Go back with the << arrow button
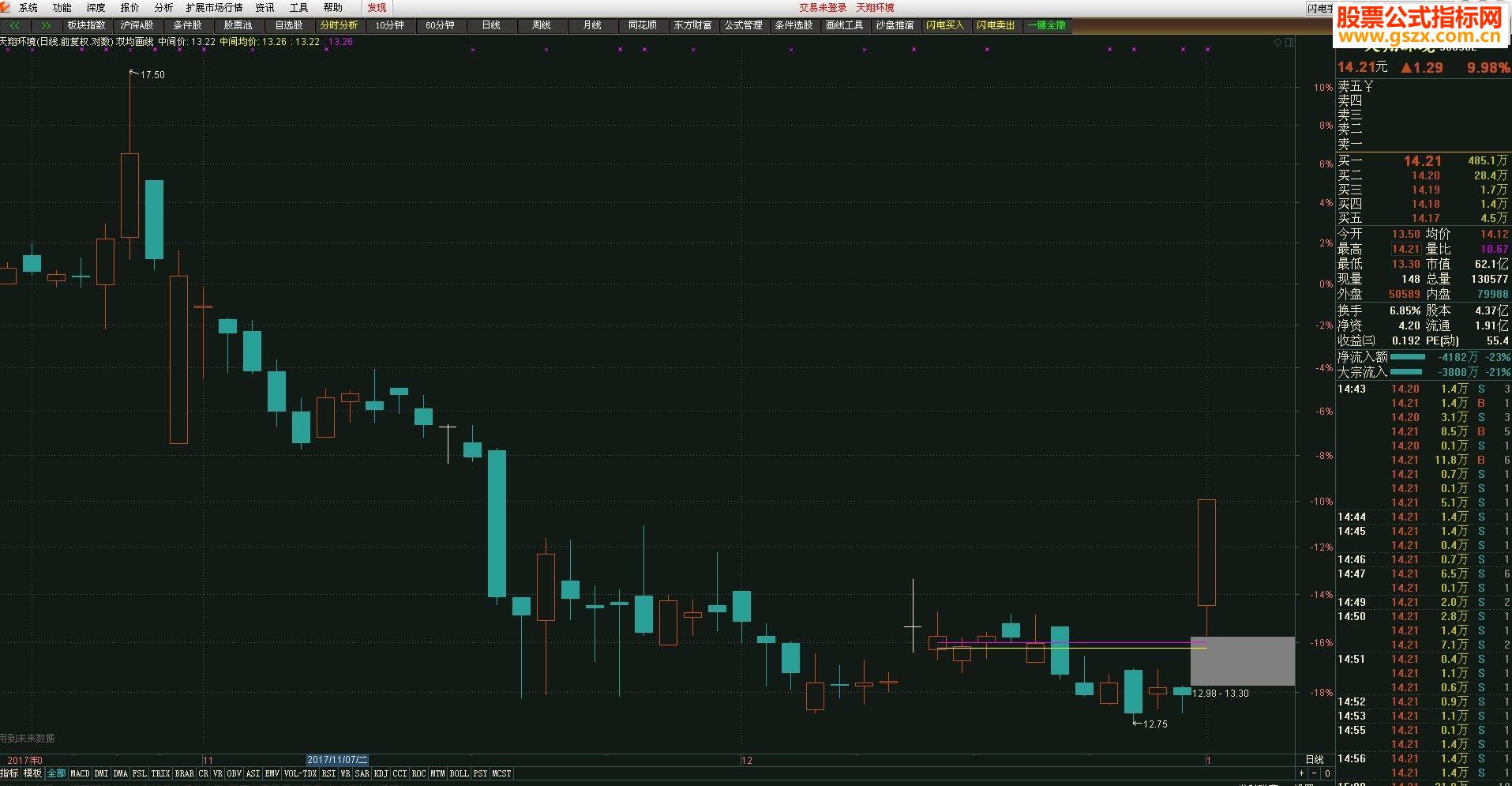The height and width of the screenshot is (786, 1512). point(15,25)
